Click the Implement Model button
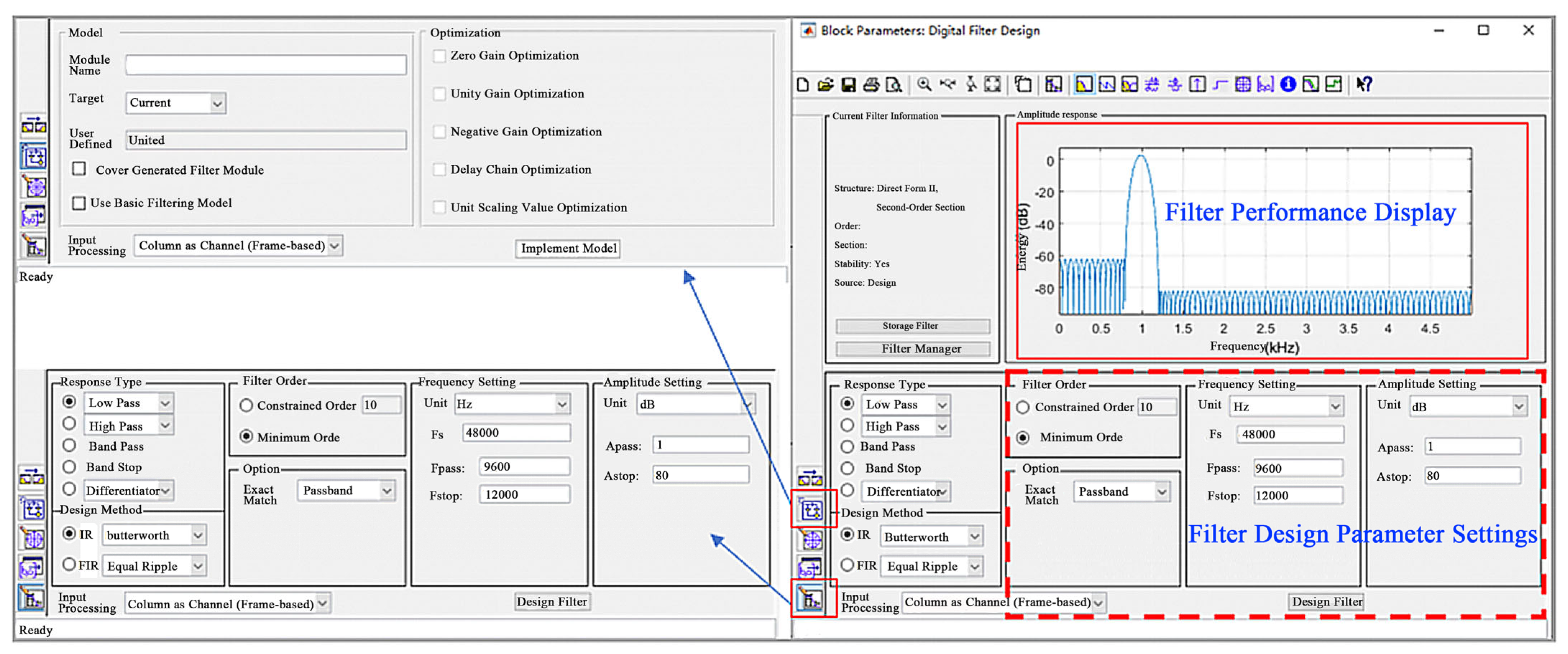The width and height of the screenshot is (1568, 654). (567, 248)
